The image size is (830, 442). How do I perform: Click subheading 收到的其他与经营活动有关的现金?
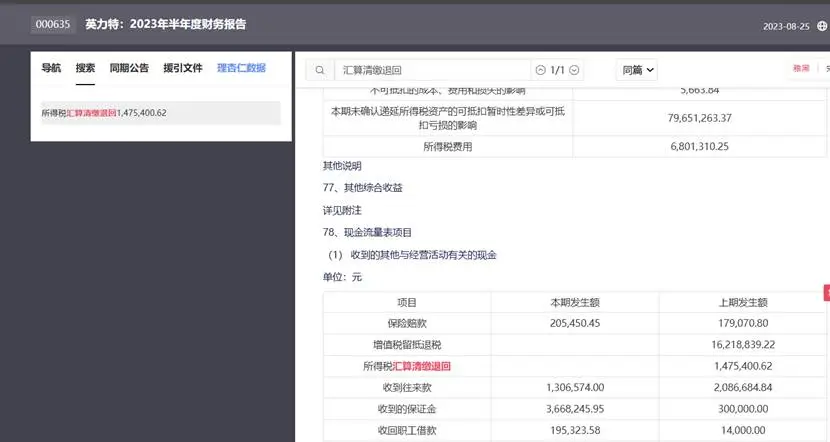(x=423, y=255)
